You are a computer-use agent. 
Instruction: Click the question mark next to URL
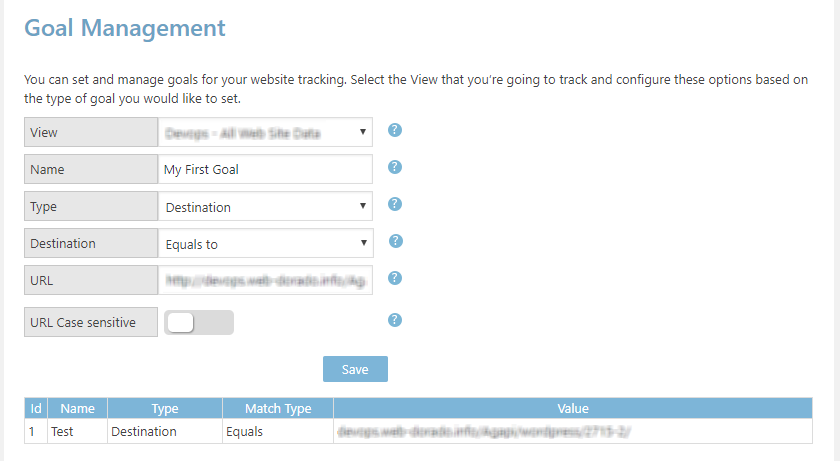(395, 278)
